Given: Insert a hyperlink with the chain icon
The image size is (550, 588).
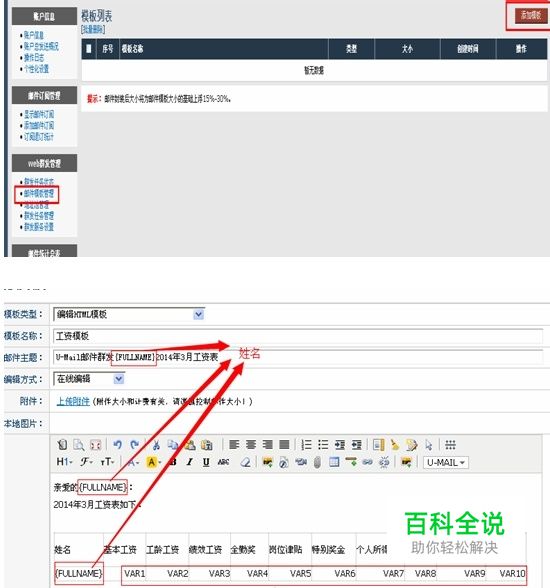Looking at the screenshot, I should point(367,462).
